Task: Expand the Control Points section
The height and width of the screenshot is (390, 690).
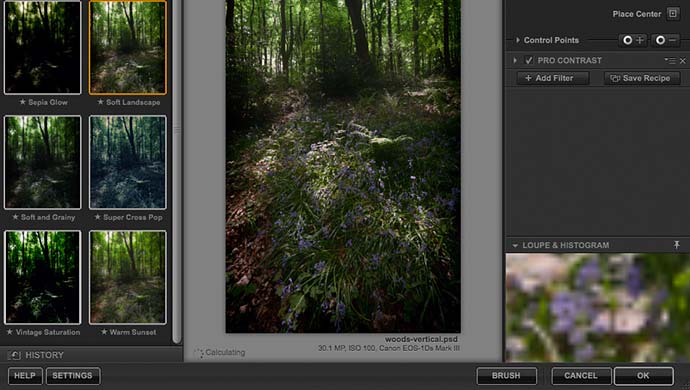Action: 518,40
